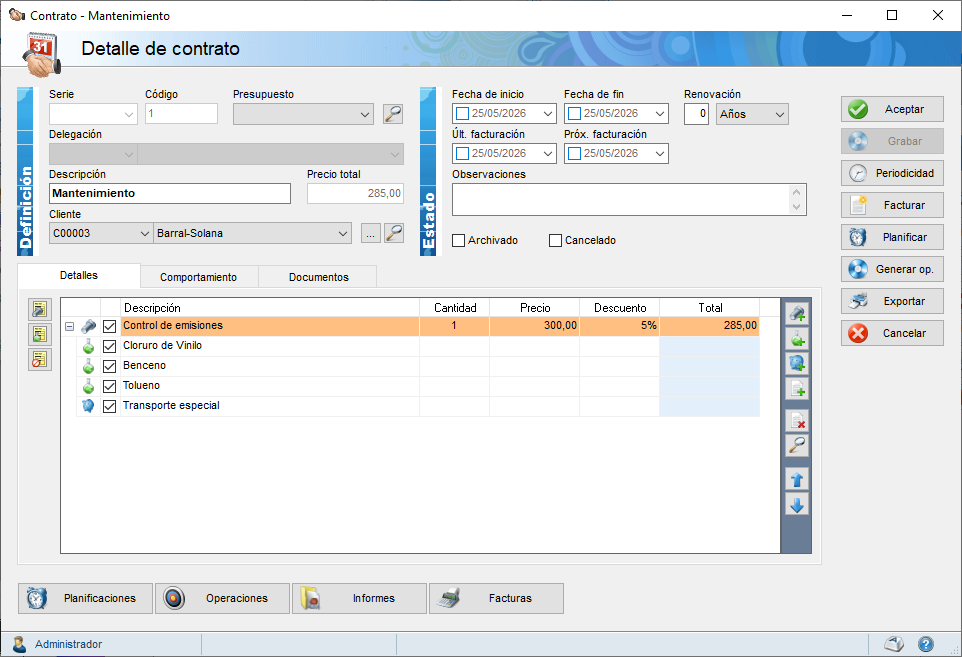Collapse the Control de emisiones tree node

pos(69,326)
